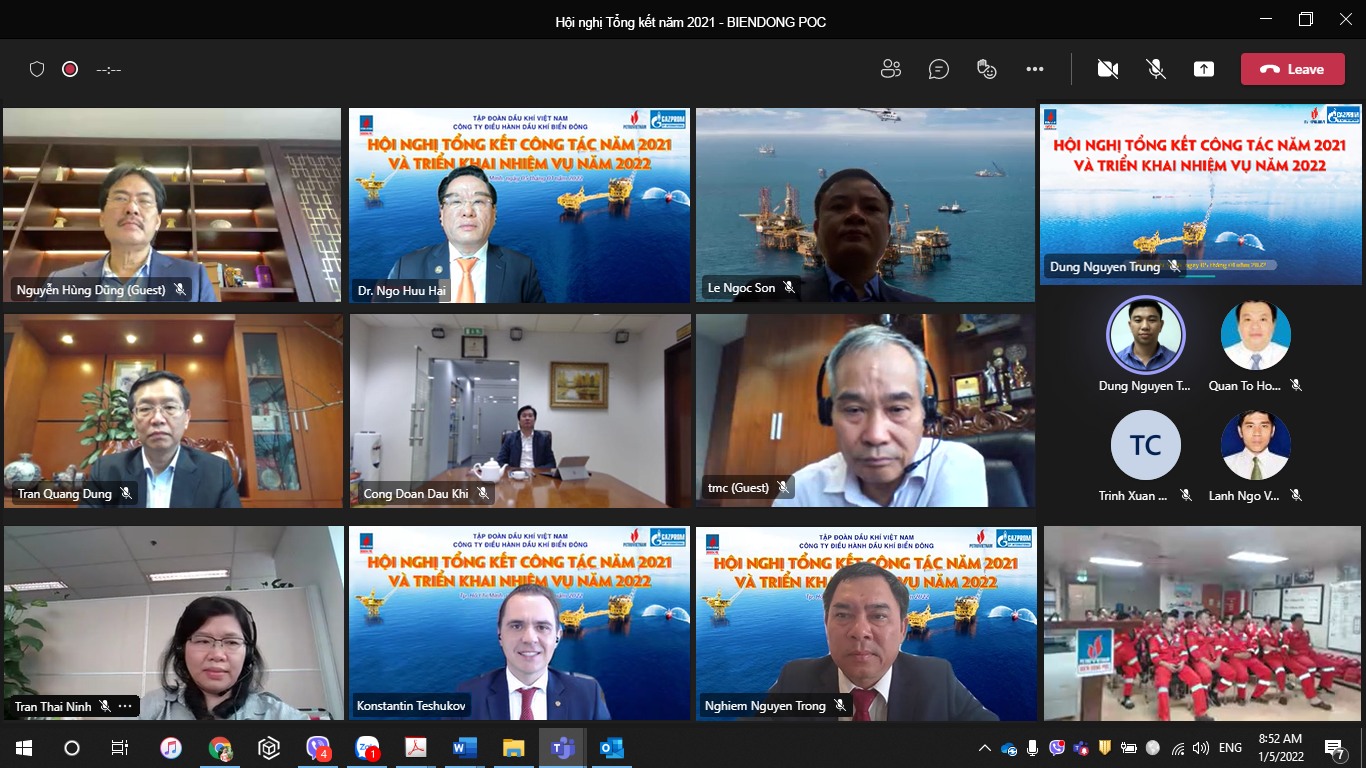
Task: Click the red recording indicator
Action: click(x=70, y=69)
